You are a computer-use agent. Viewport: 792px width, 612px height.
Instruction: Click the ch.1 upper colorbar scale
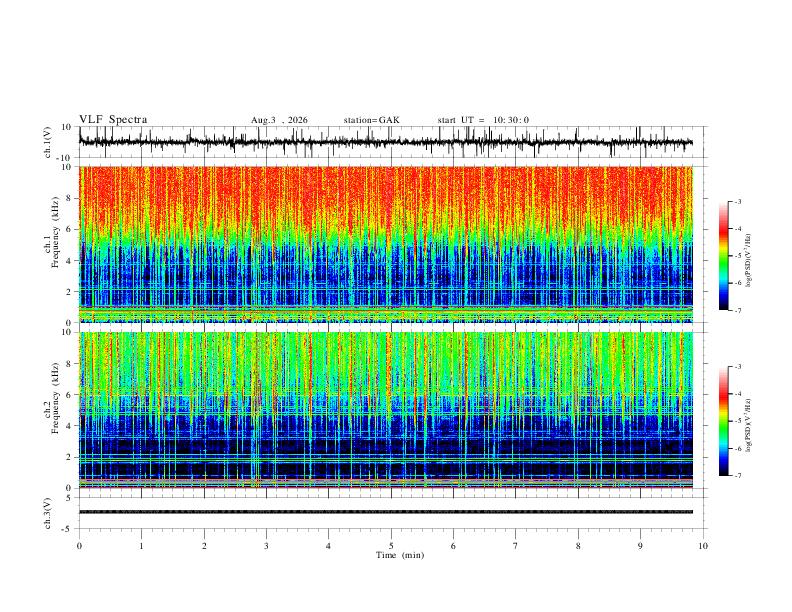[724, 256]
